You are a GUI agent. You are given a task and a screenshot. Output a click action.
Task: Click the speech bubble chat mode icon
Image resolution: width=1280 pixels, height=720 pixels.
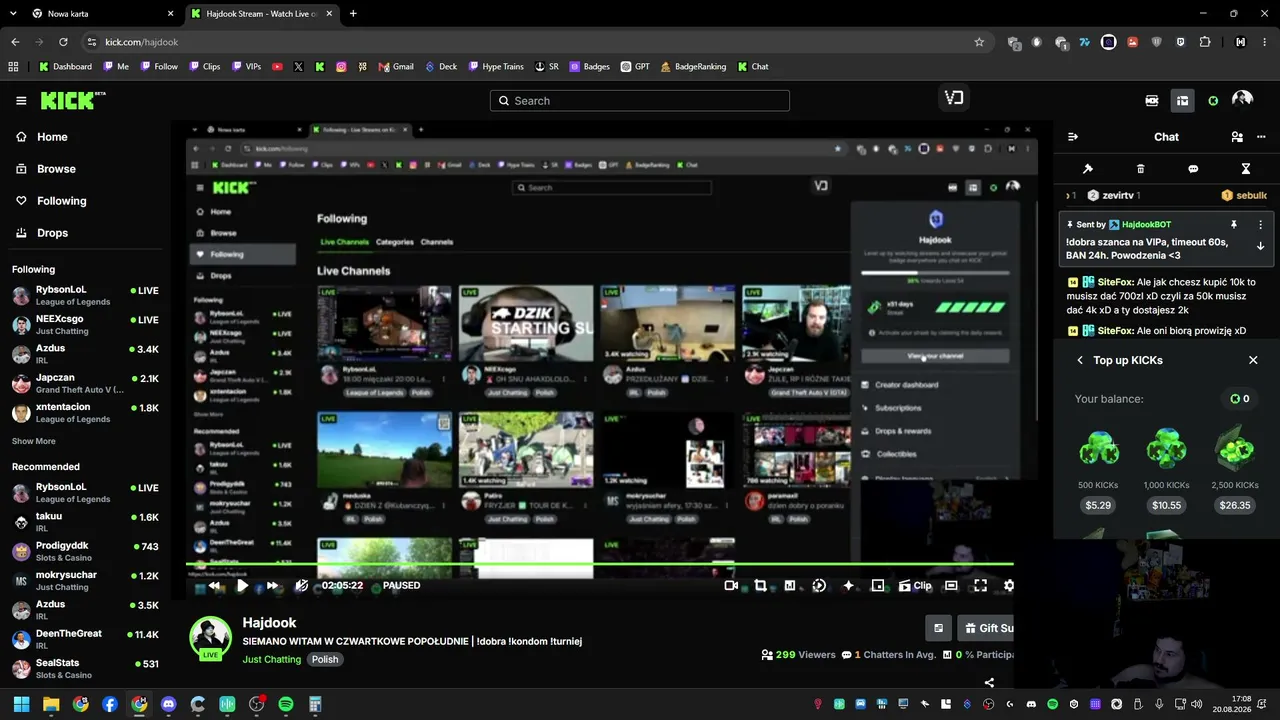1193,169
